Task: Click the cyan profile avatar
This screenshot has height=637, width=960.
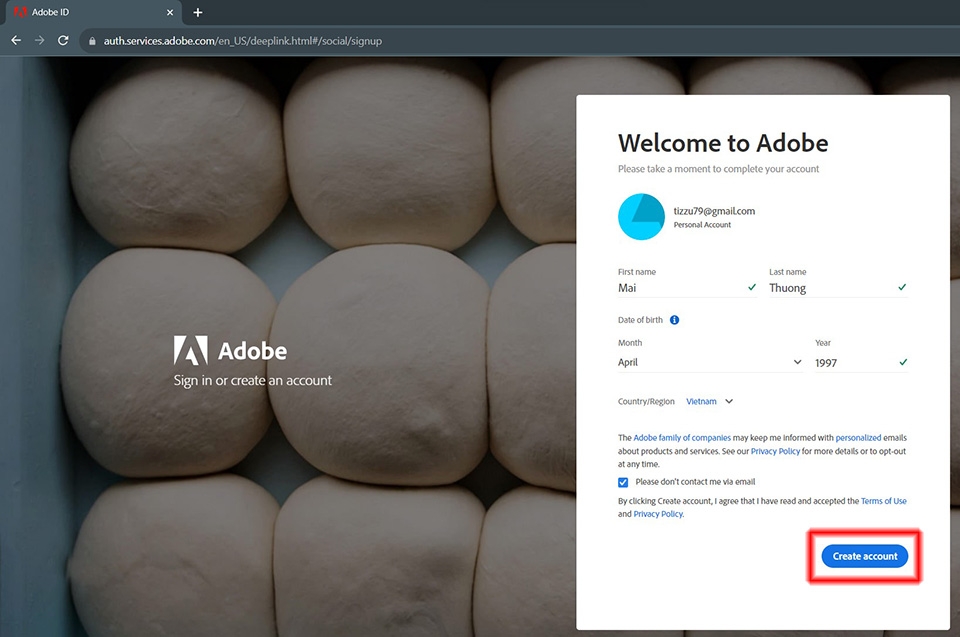Action: (641, 217)
